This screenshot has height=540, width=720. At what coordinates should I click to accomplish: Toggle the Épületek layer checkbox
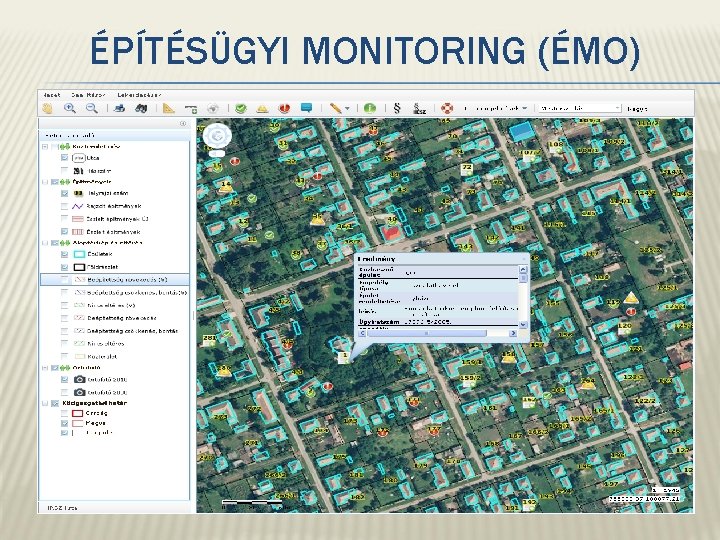tap(65, 254)
